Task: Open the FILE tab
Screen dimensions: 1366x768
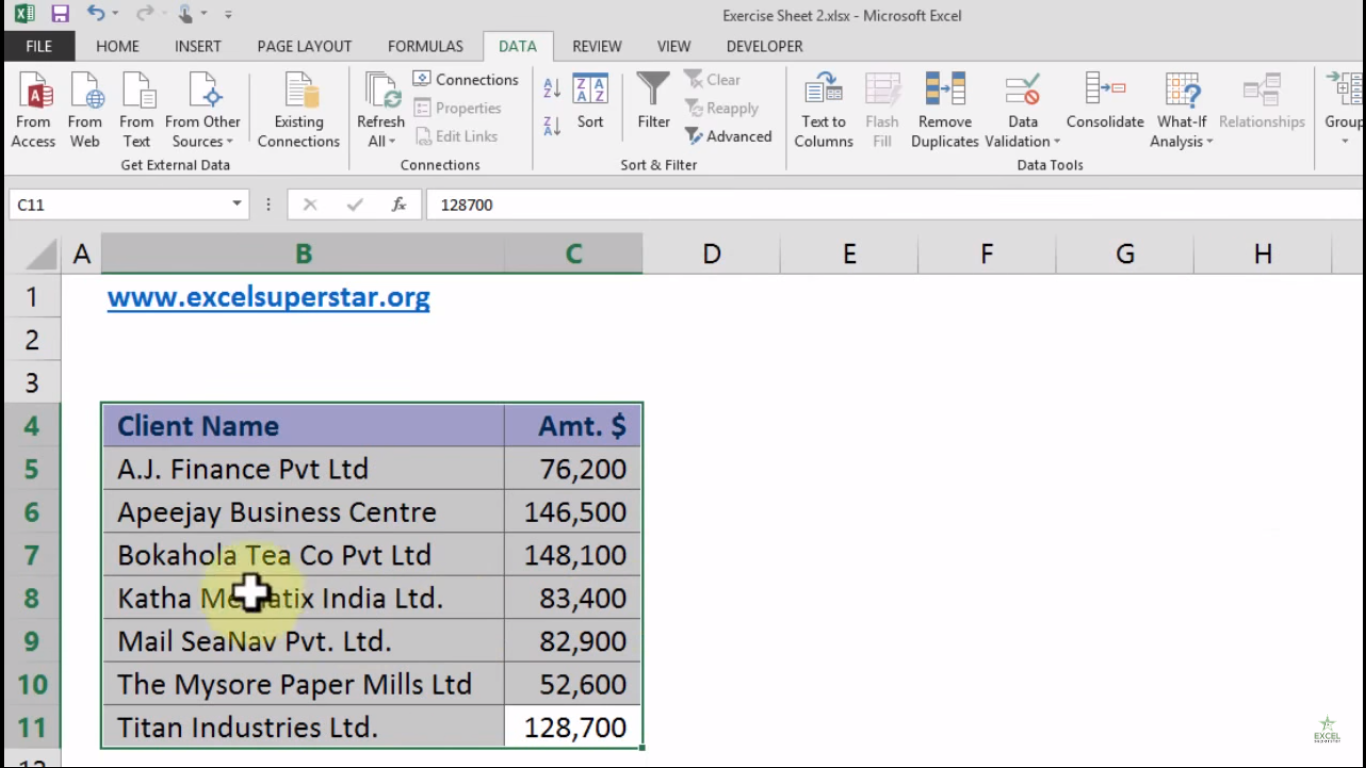Action: tap(39, 46)
